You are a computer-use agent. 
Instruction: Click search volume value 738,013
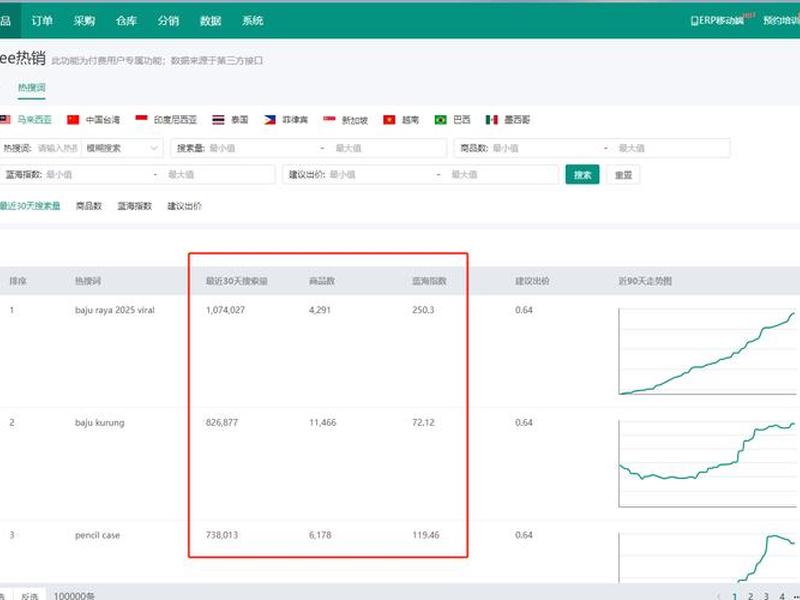(x=222, y=535)
